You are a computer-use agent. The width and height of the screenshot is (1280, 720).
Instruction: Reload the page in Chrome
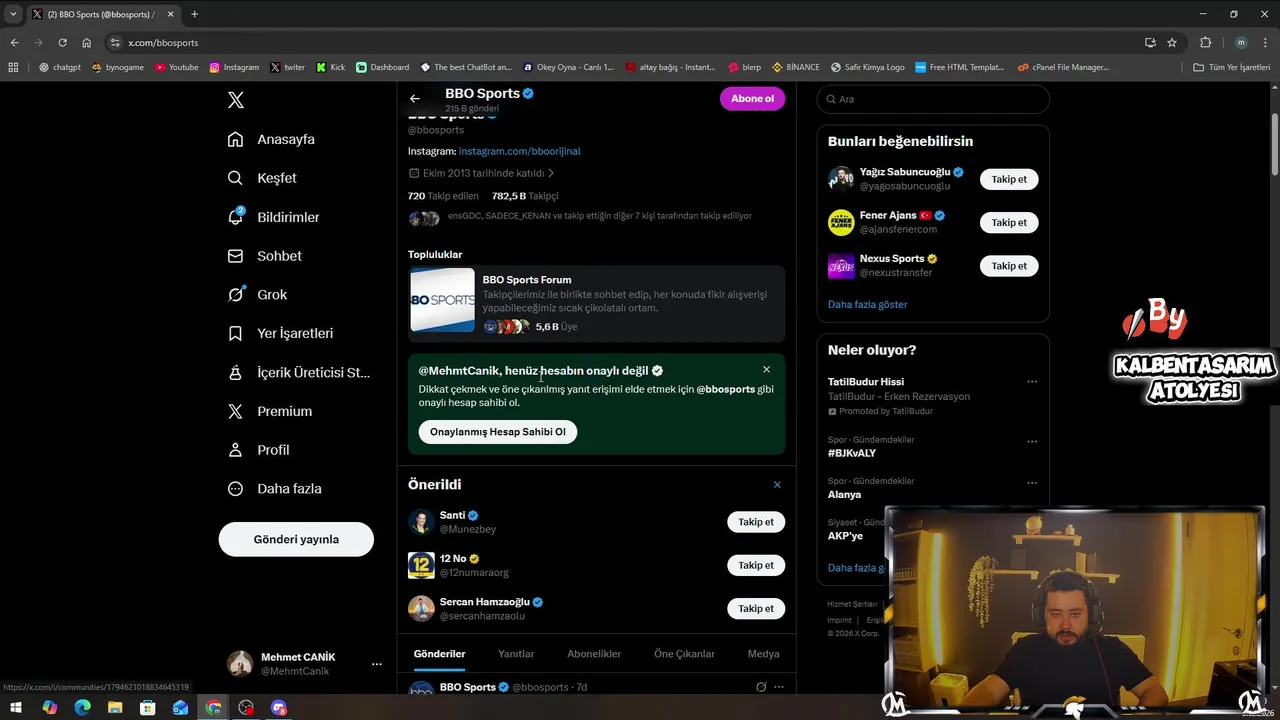(62, 43)
